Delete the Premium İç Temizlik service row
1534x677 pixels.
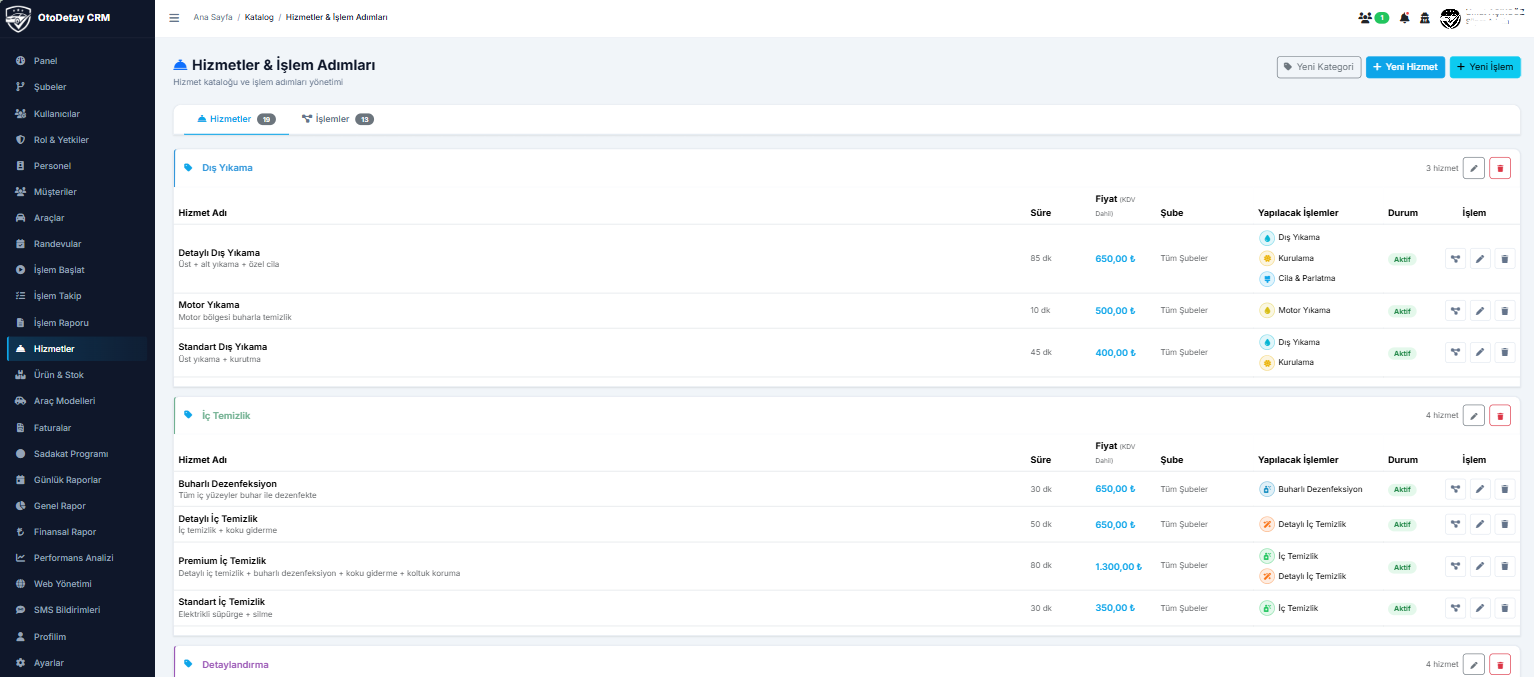(x=1505, y=567)
